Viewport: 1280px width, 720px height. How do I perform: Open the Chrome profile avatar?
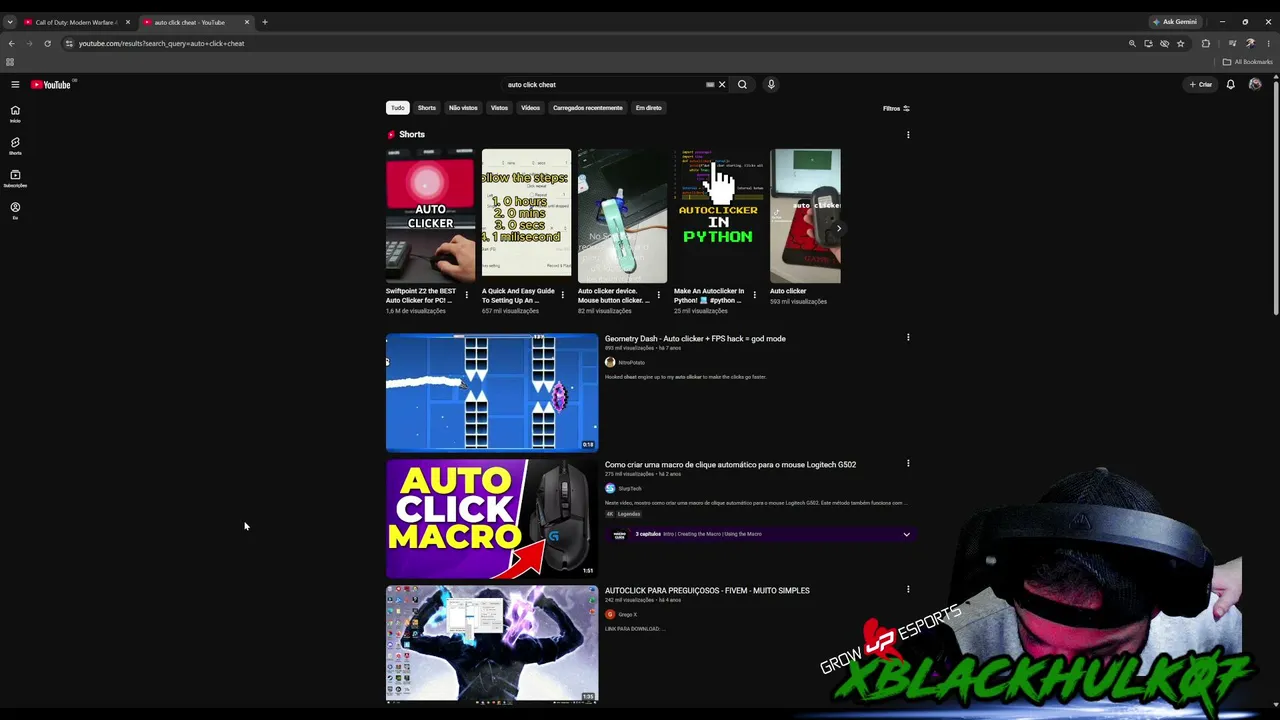[x=1250, y=44]
